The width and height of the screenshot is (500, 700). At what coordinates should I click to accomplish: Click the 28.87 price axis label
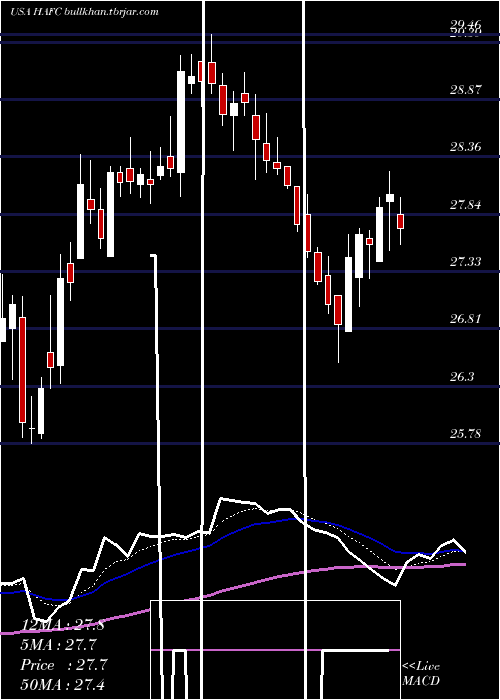click(466, 90)
